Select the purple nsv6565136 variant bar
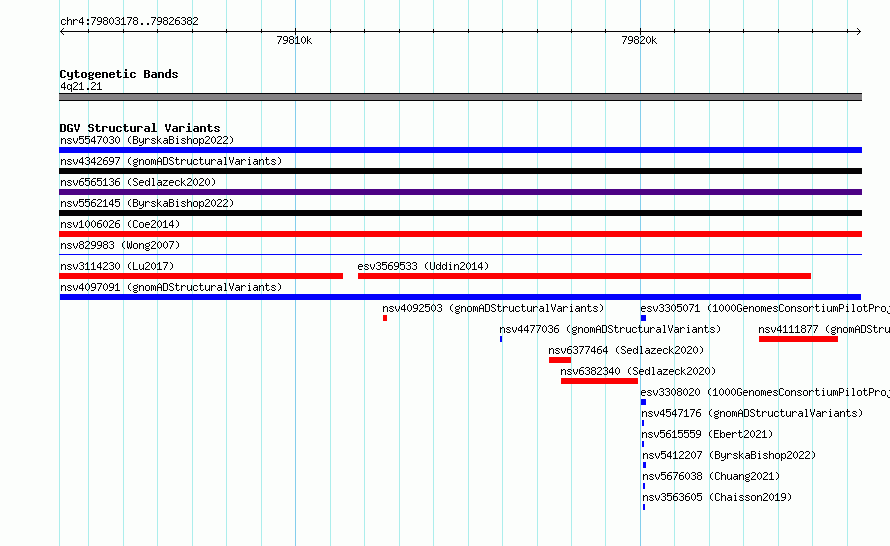This screenshot has width=890, height=546. click(x=460, y=192)
